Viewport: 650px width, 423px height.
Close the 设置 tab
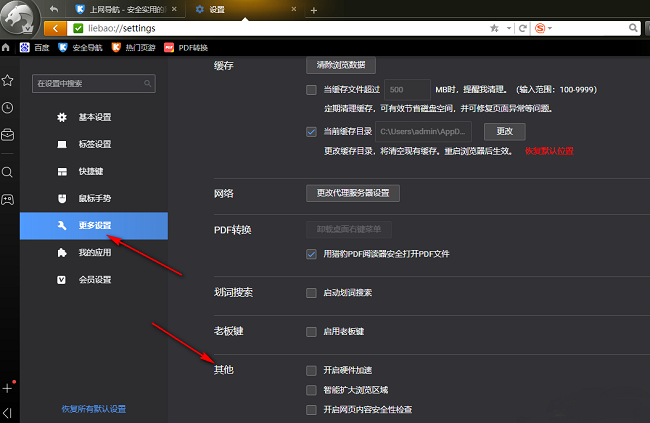(293, 9)
